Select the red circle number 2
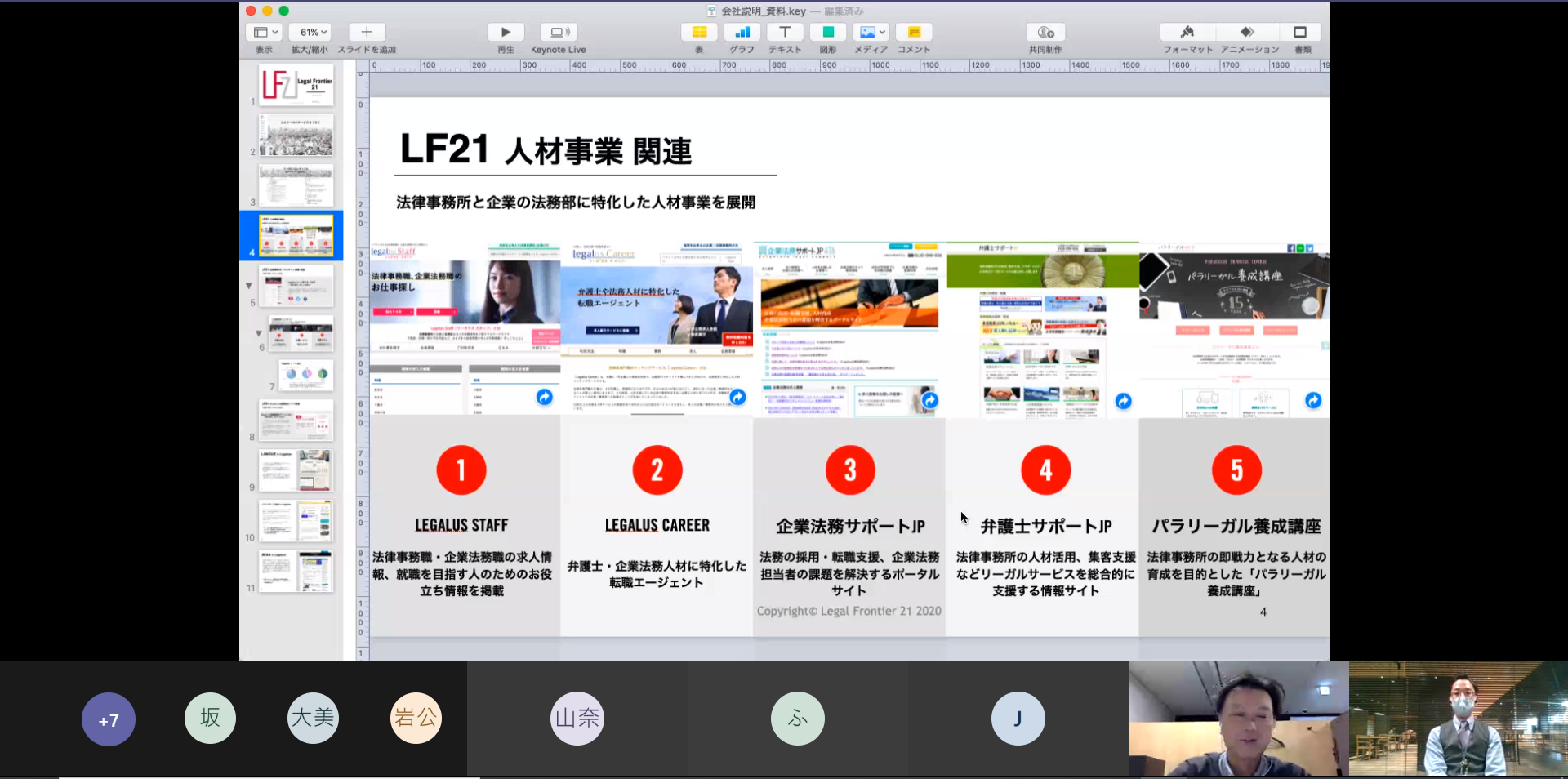Image resolution: width=1568 pixels, height=779 pixels. pyautogui.click(x=657, y=470)
